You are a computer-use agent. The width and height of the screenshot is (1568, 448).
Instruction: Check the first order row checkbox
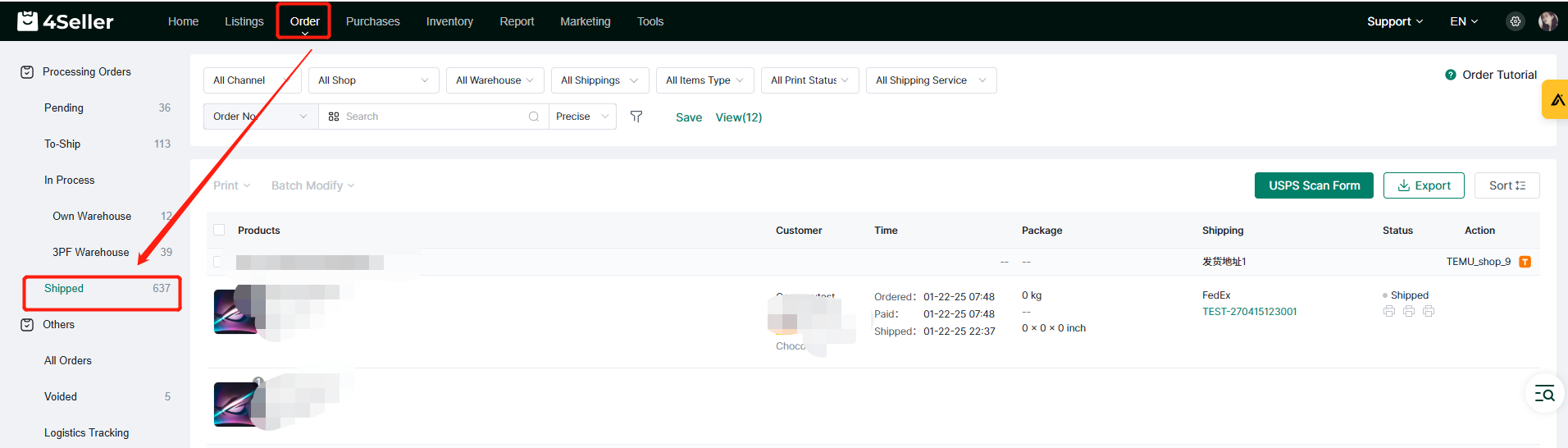pyautogui.click(x=218, y=262)
